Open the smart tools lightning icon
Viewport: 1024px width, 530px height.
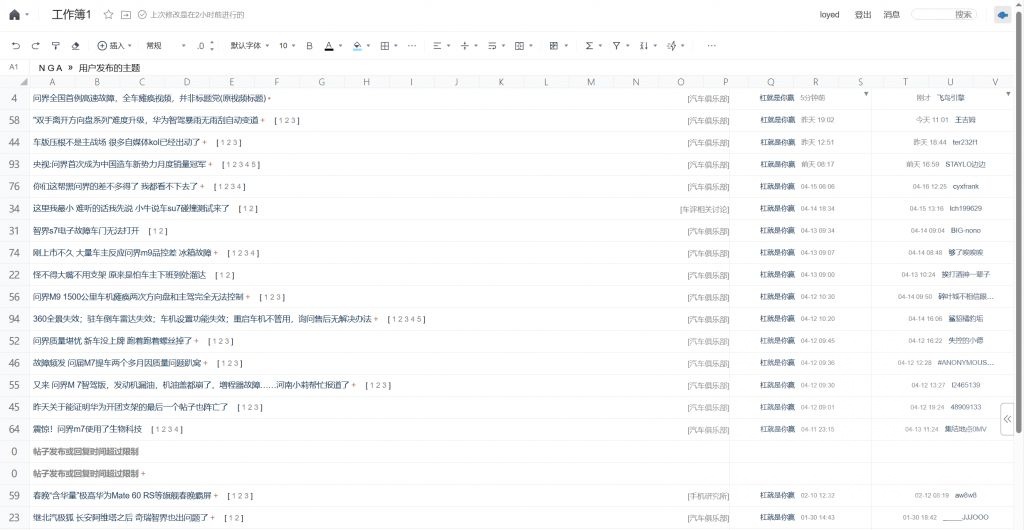(x=671, y=46)
